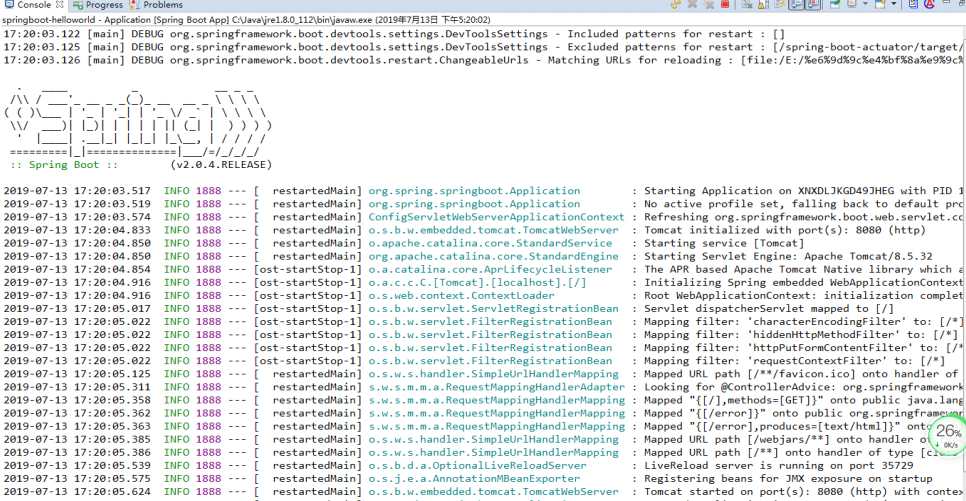Click the 'Looking for @ControllerAdvice' line
Viewport: 966px width, 501px height.
coord(484,387)
